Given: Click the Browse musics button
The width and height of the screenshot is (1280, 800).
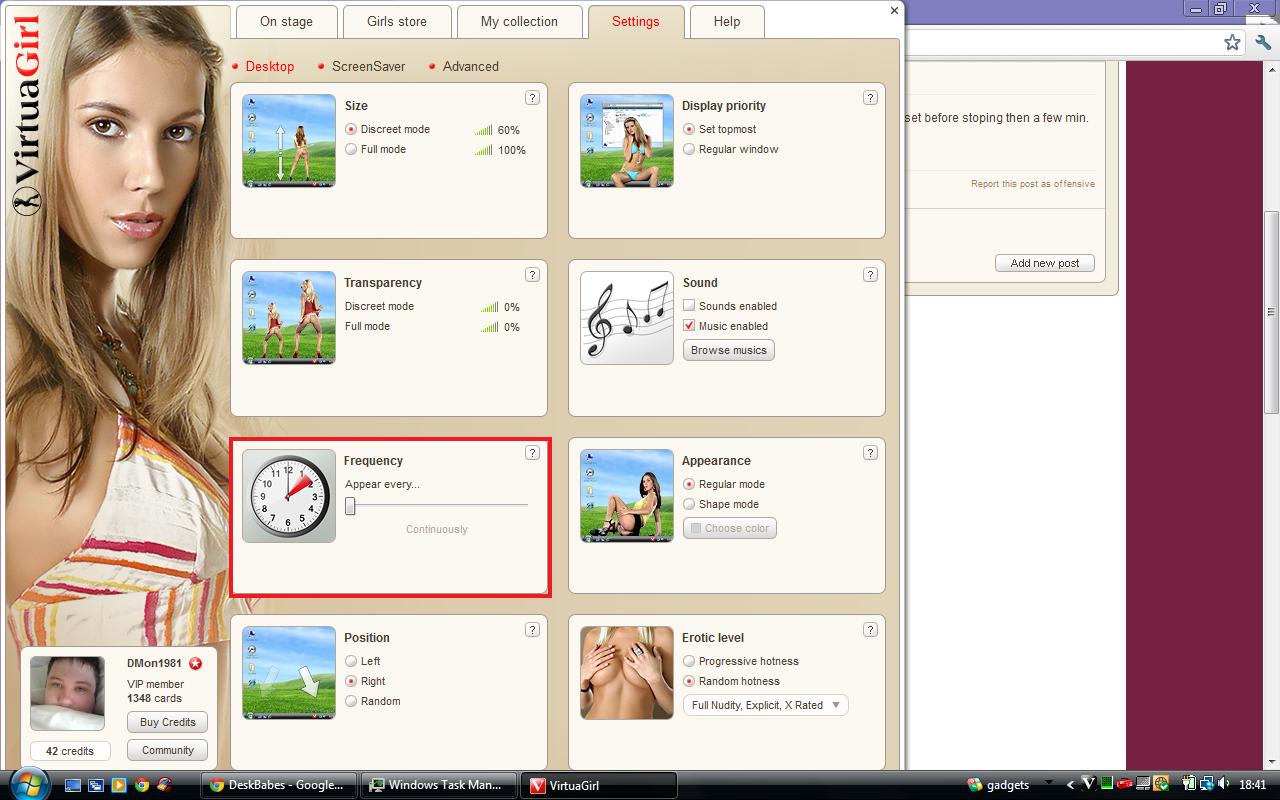Looking at the screenshot, I should 729,350.
